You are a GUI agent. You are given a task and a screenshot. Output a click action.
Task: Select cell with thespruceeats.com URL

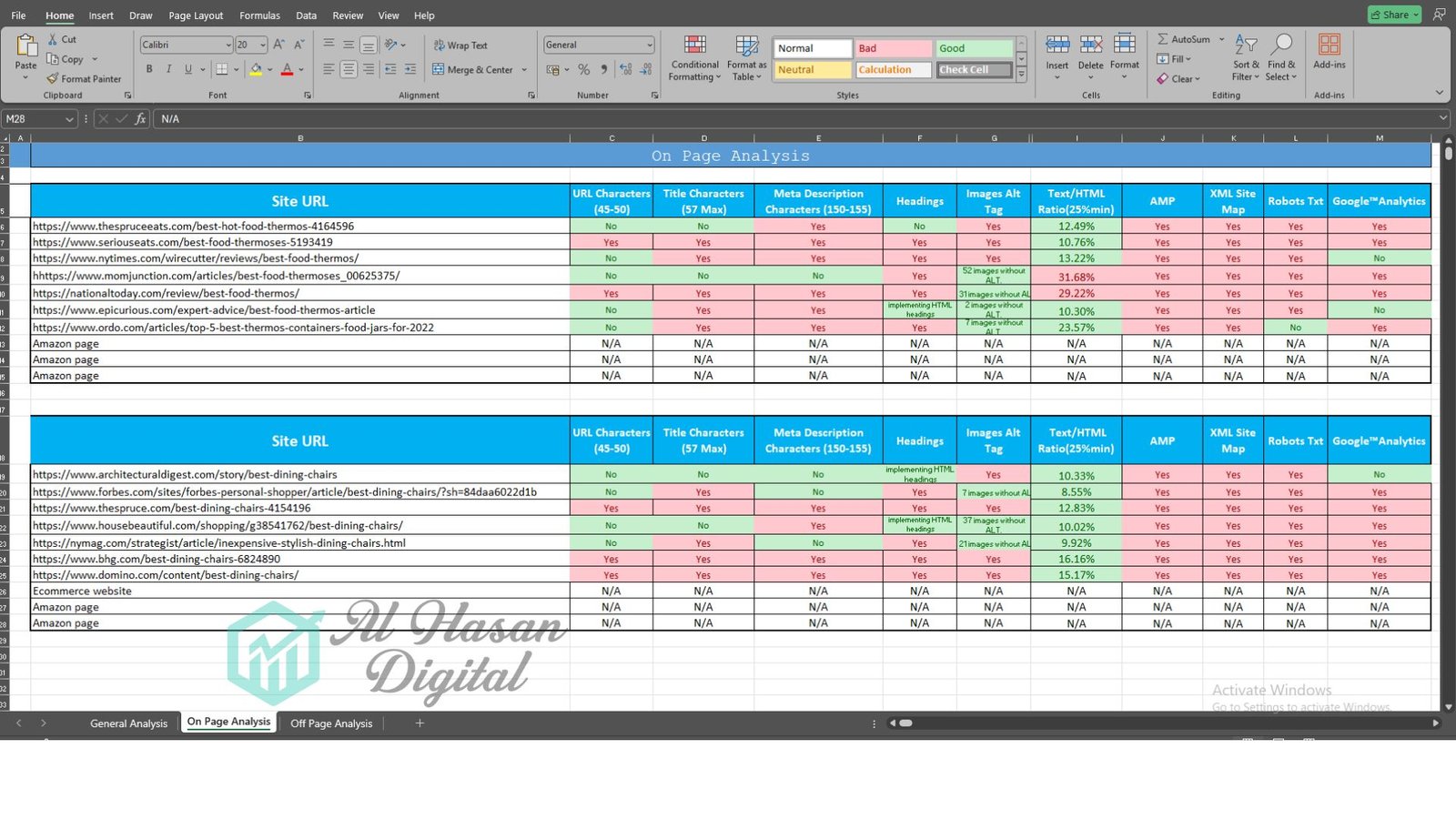click(300, 226)
